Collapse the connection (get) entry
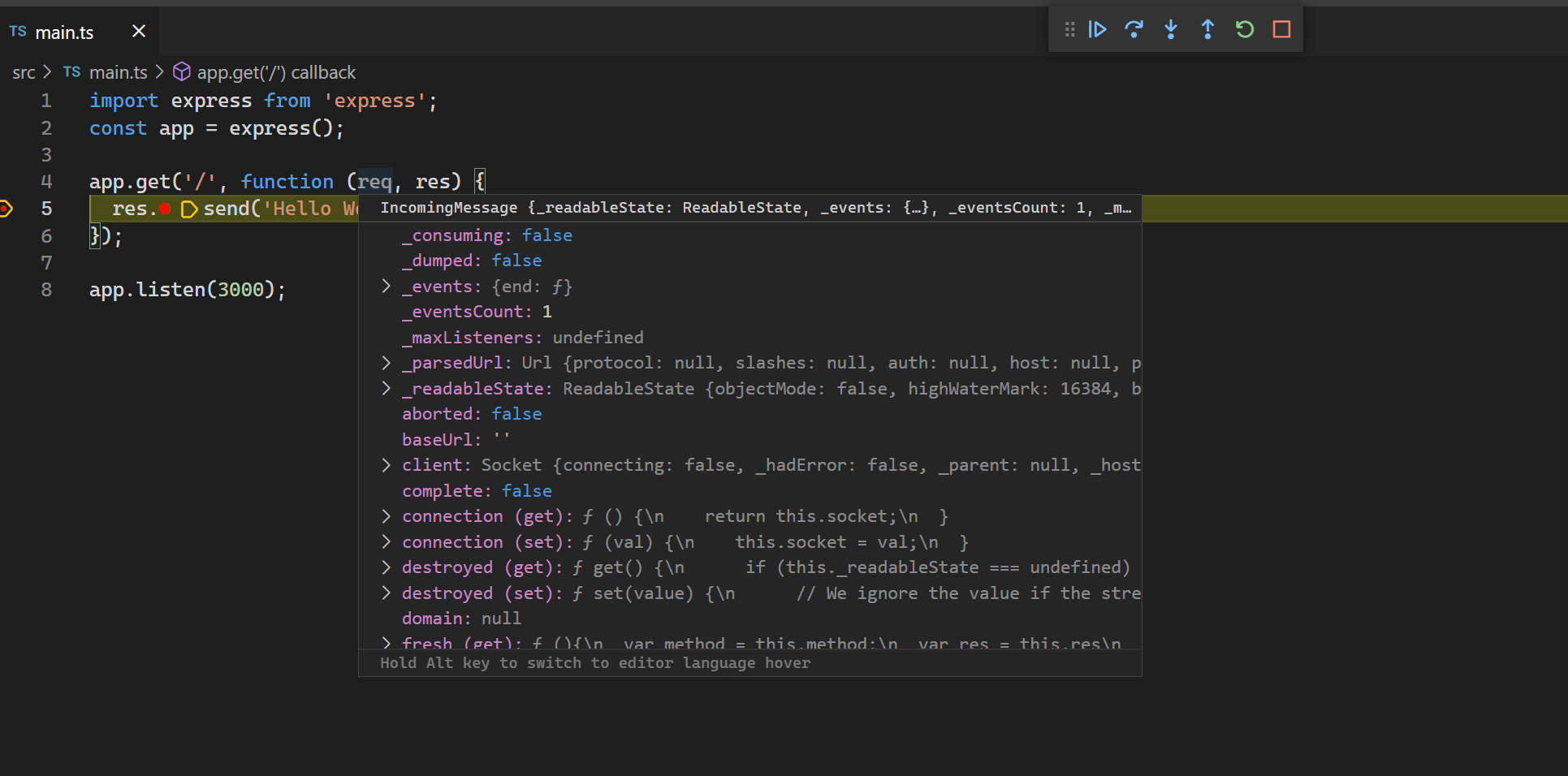 point(385,516)
